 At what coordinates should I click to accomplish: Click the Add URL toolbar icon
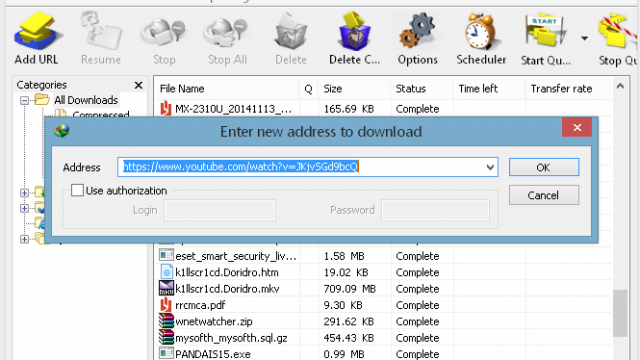tap(37, 38)
